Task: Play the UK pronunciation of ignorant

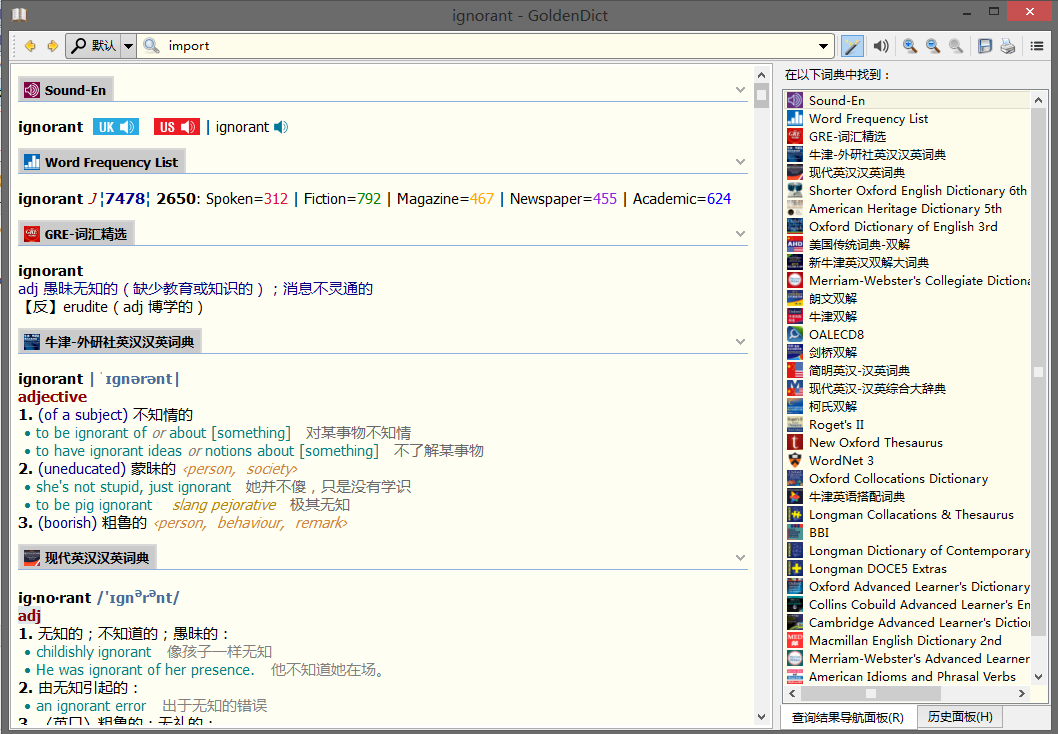Action: pyautogui.click(x=116, y=127)
